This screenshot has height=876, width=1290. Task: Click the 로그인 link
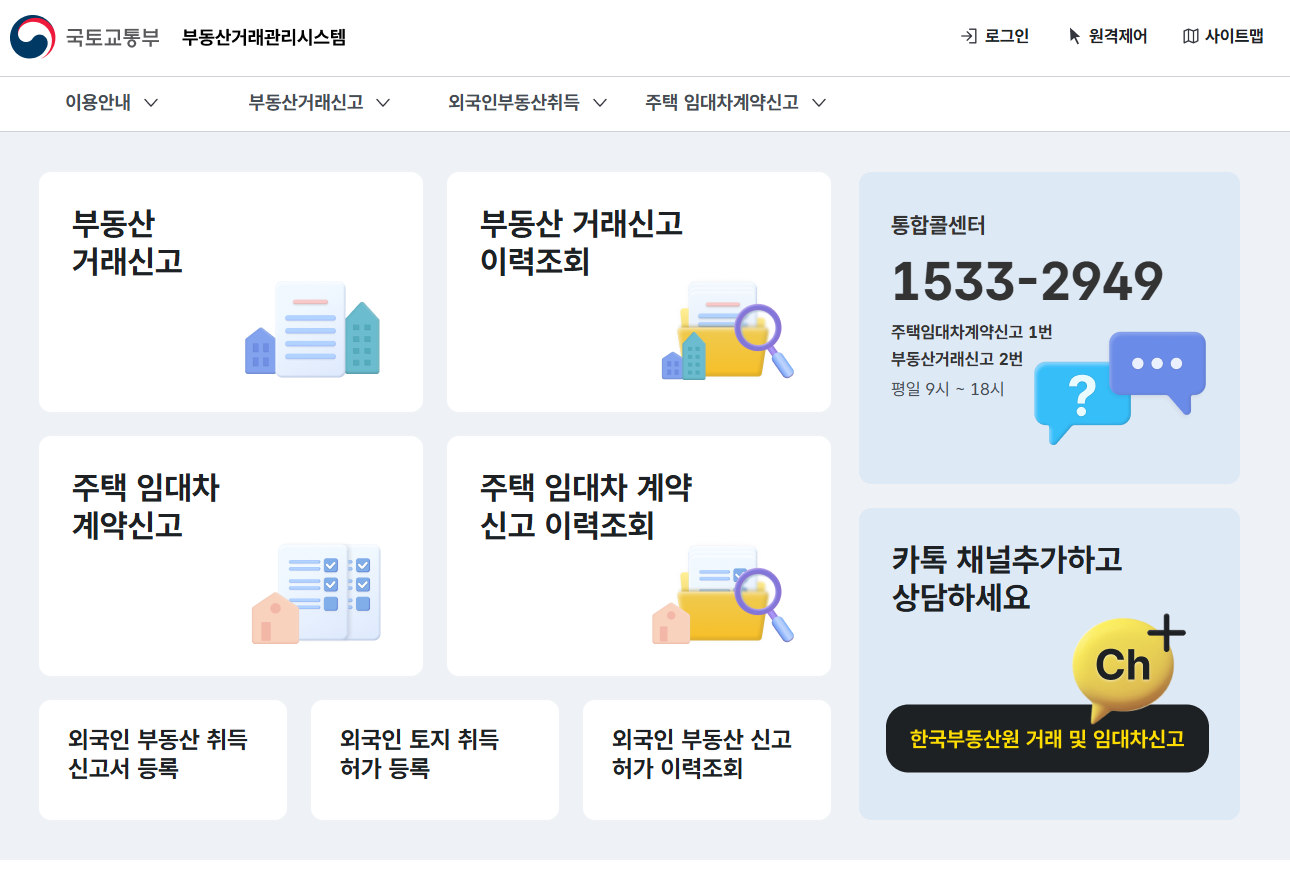1006,37
